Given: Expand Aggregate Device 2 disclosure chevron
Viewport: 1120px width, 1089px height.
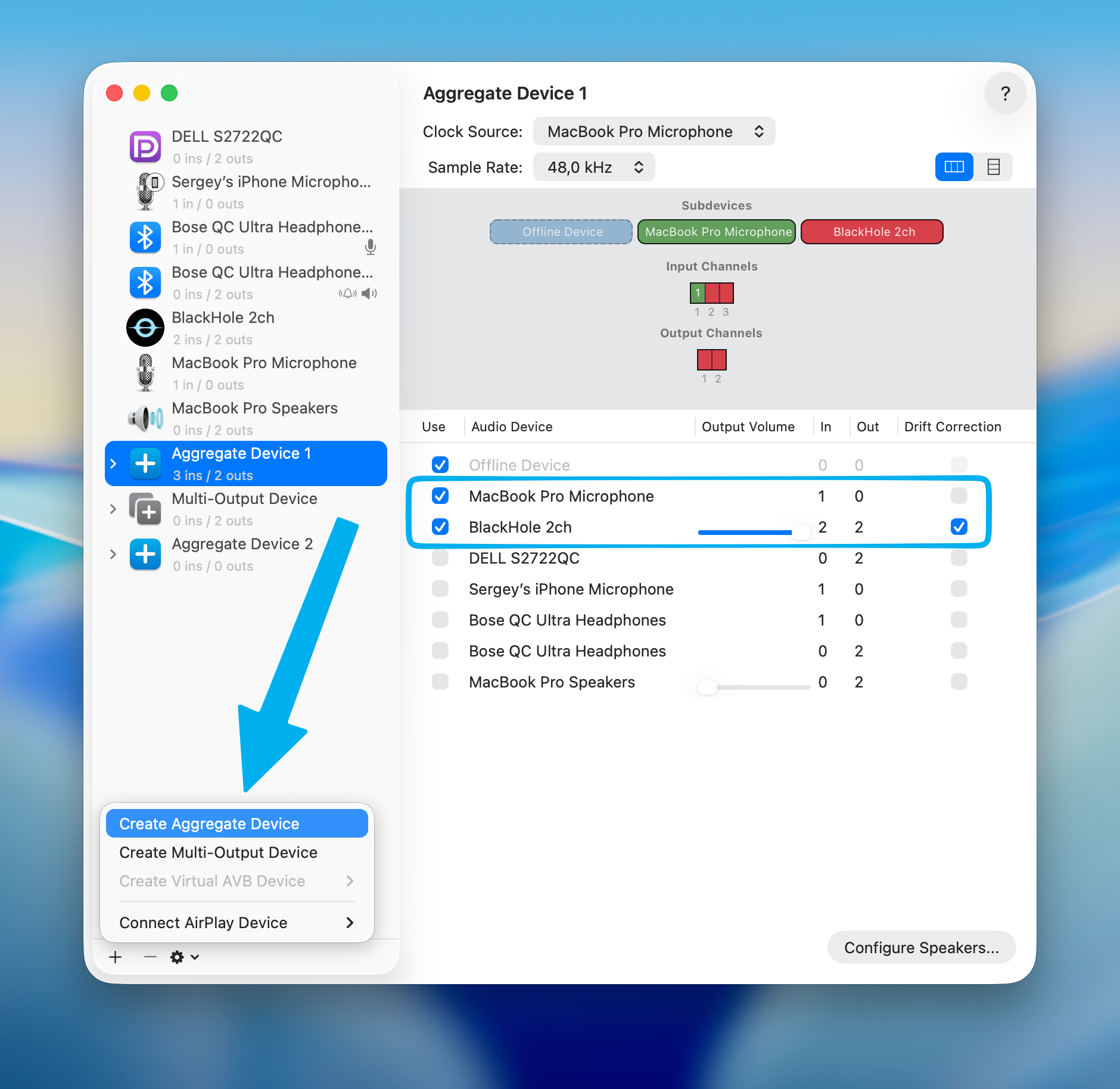Looking at the screenshot, I should 113,554.
